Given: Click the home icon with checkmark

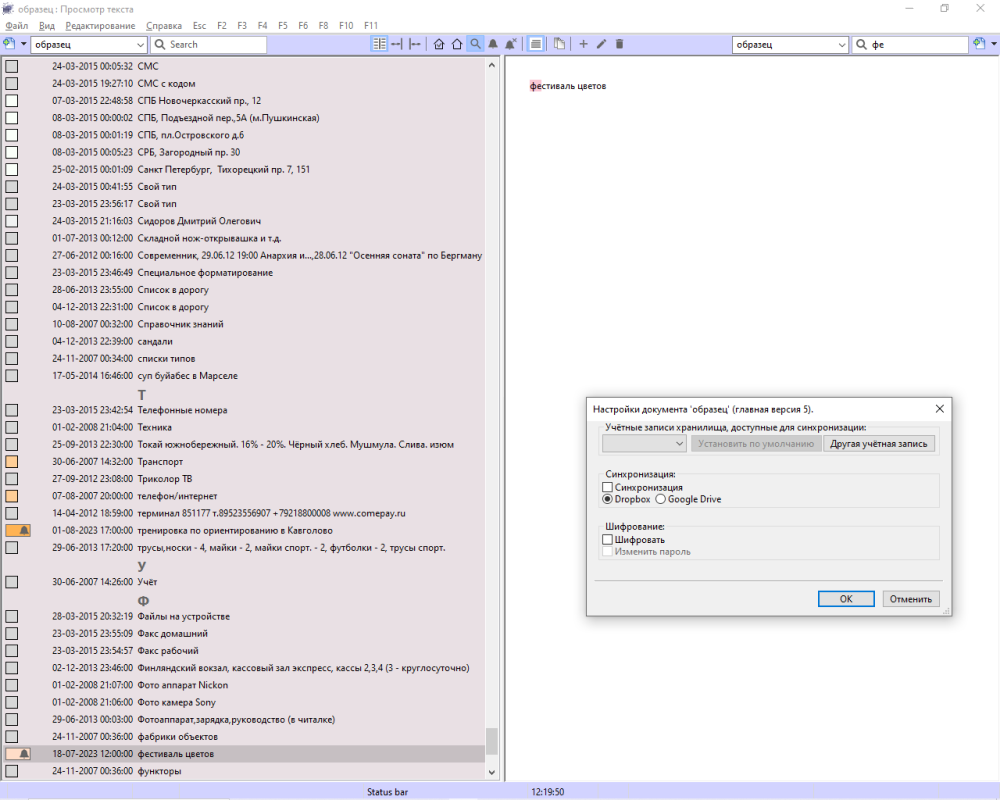Looking at the screenshot, I should (439, 44).
